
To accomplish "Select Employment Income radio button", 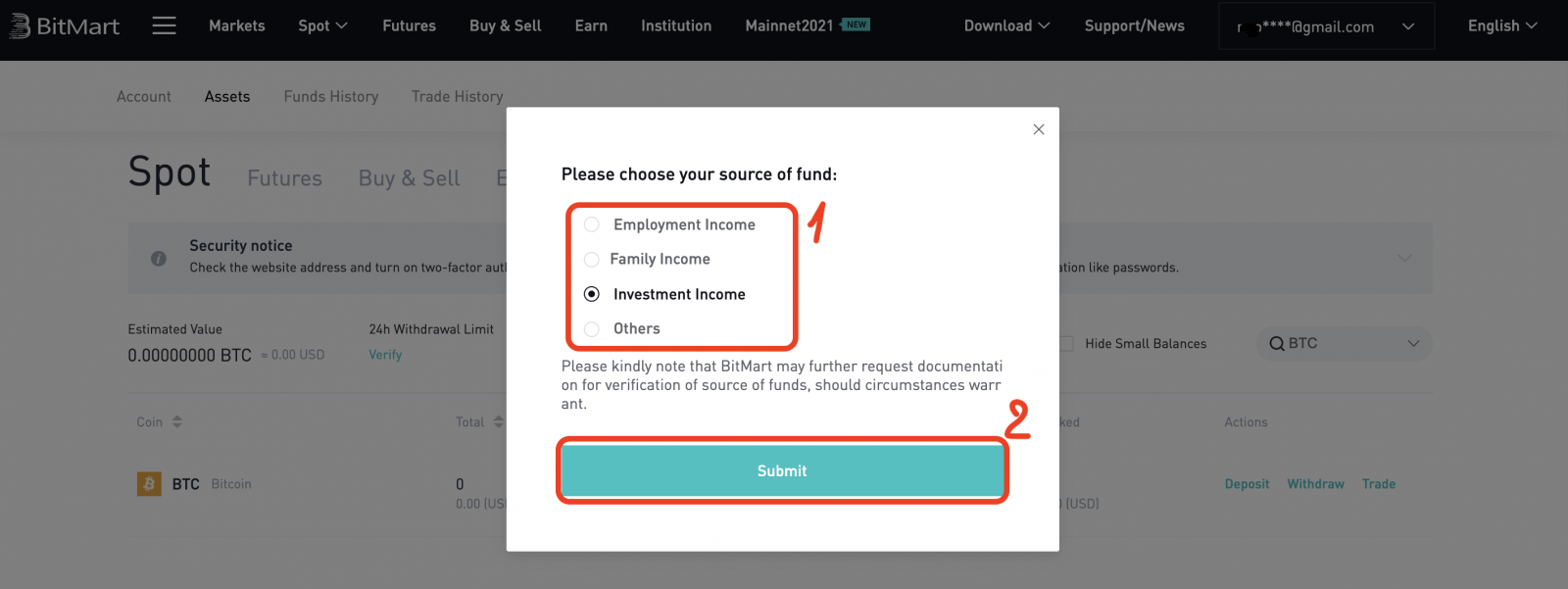I will coord(592,224).
